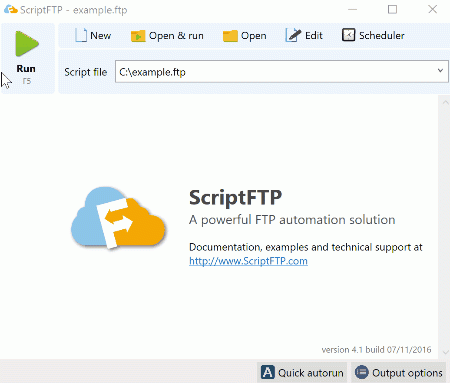Click the Output options button

398,372
